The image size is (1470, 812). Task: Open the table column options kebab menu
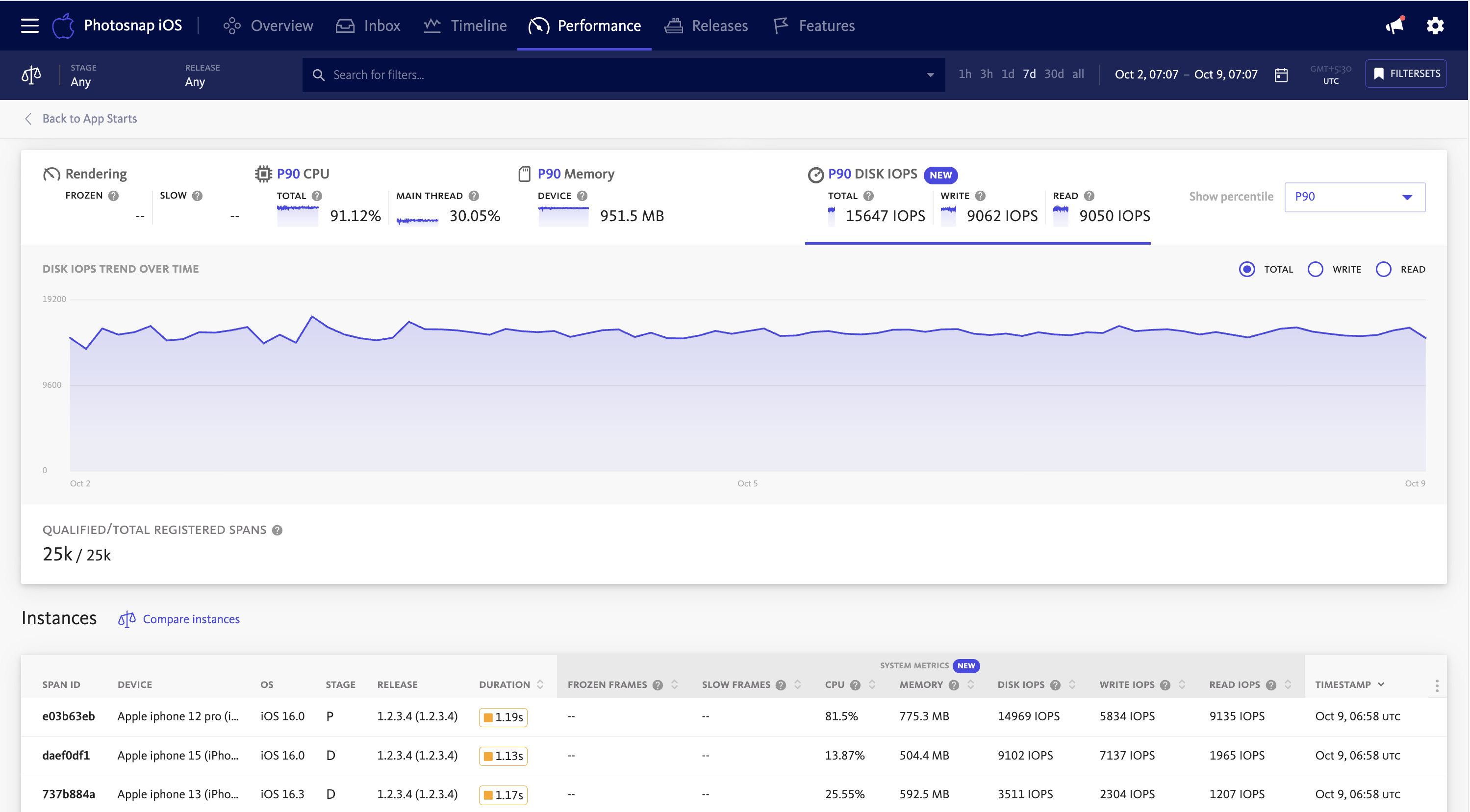1437,685
